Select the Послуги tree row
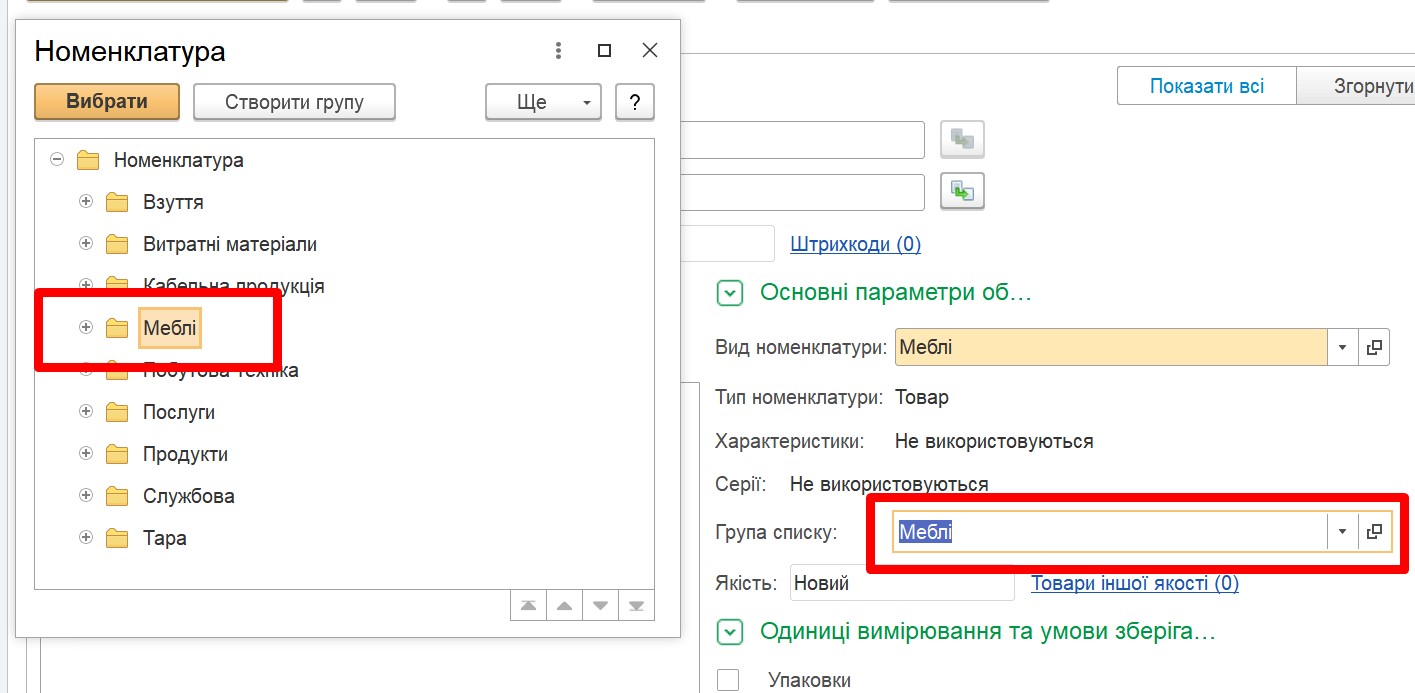 (x=344, y=412)
